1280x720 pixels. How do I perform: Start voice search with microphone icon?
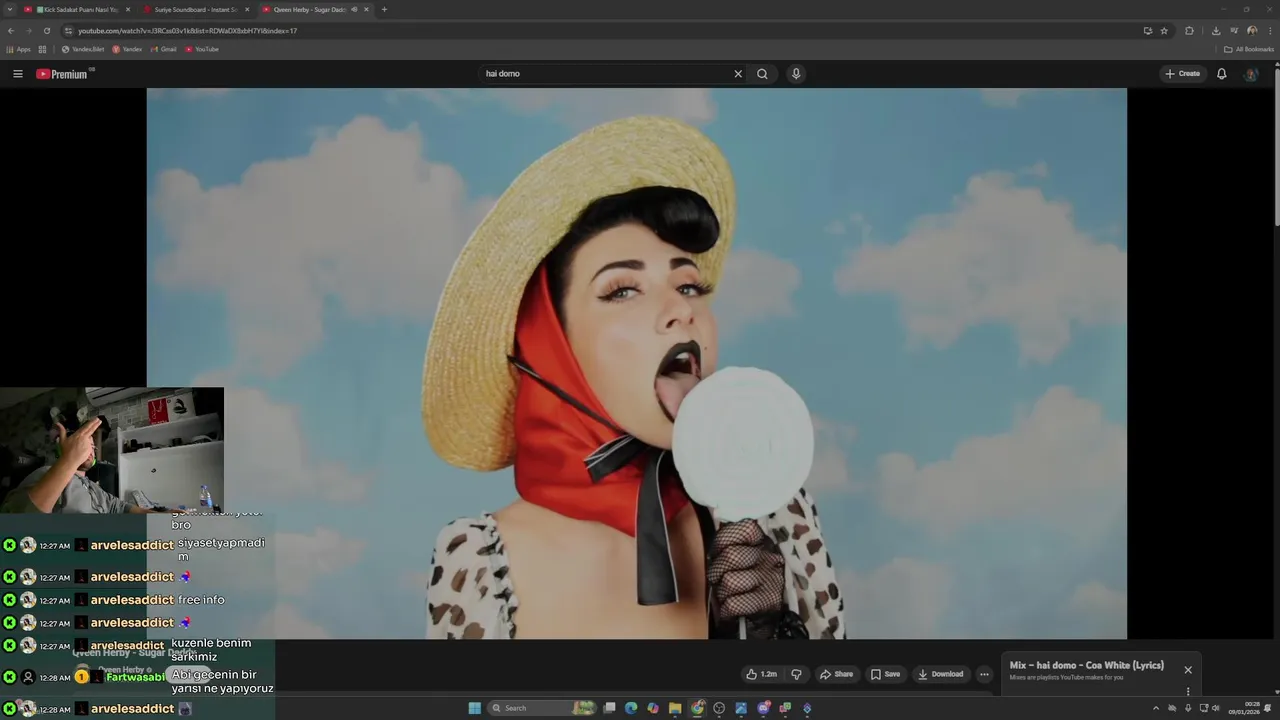click(x=796, y=74)
